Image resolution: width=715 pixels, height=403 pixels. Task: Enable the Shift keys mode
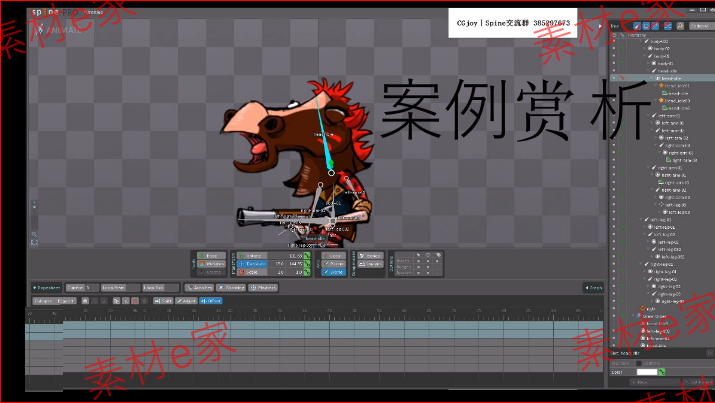[163, 301]
